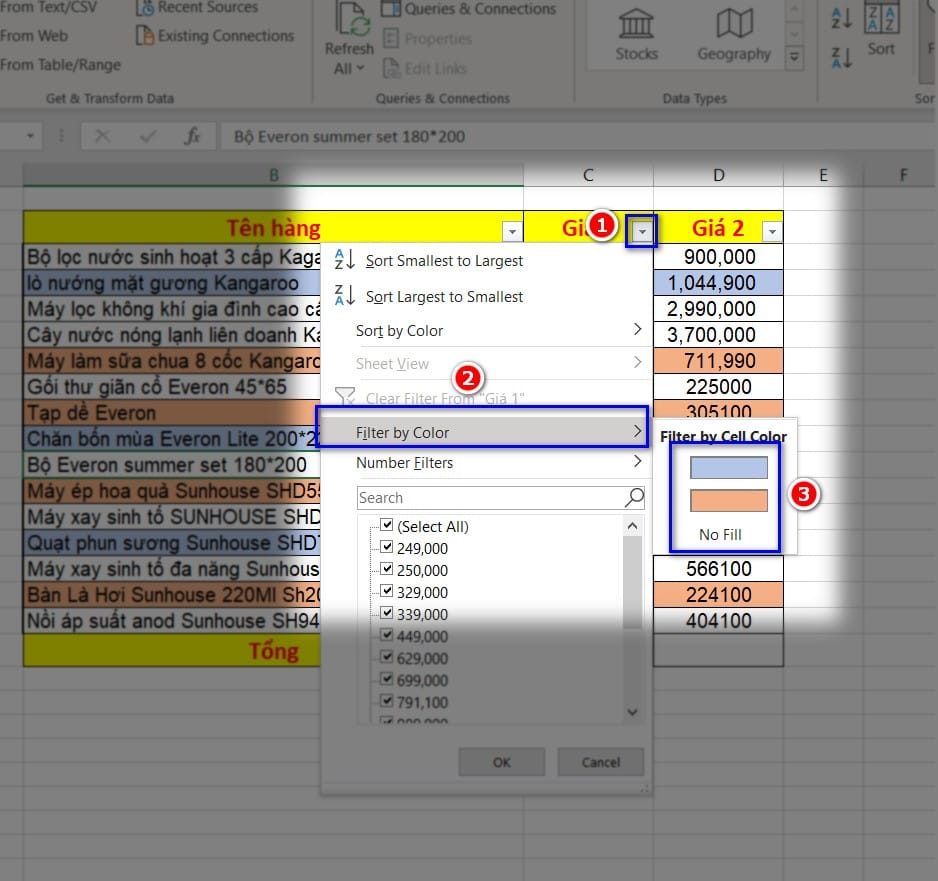The height and width of the screenshot is (881, 938).
Task: Click the Existing Connections icon
Action: 144,36
